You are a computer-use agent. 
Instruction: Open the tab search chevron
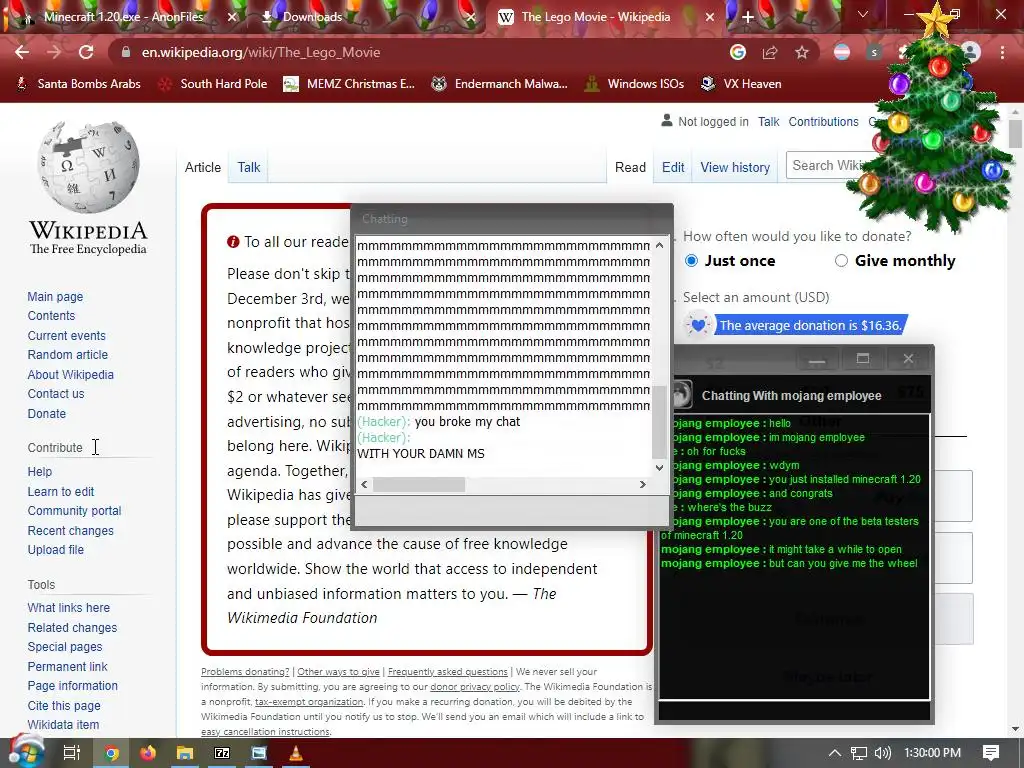[x=863, y=14]
